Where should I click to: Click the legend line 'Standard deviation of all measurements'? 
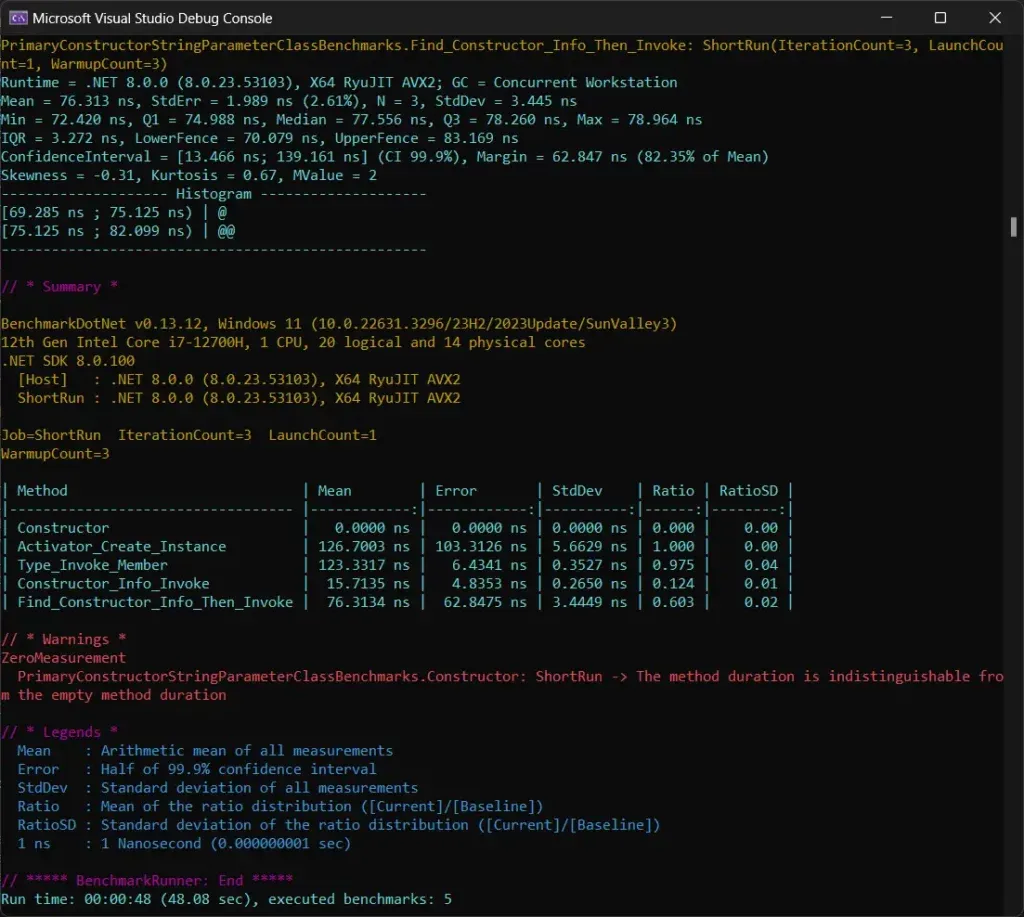point(259,788)
